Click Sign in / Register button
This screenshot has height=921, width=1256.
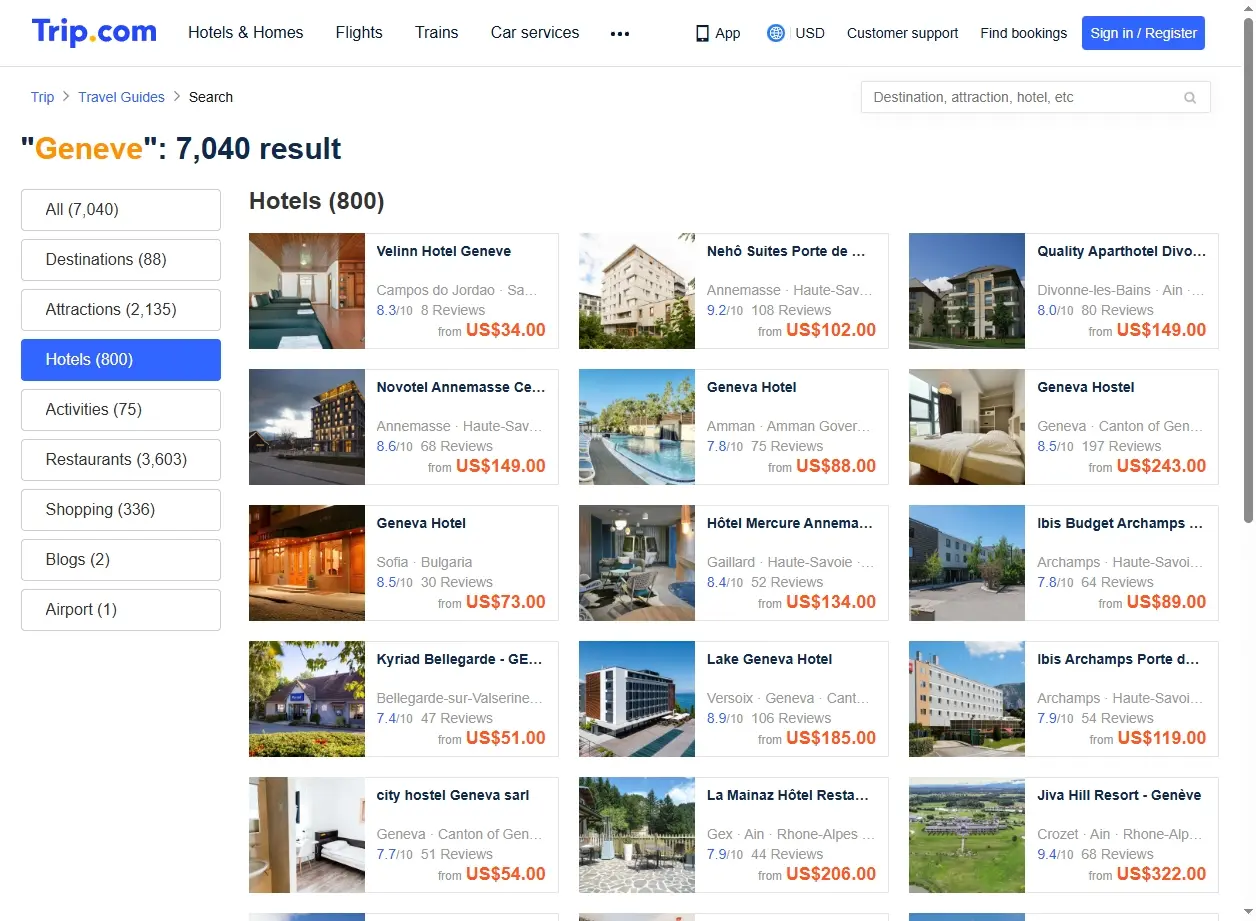[1143, 33]
